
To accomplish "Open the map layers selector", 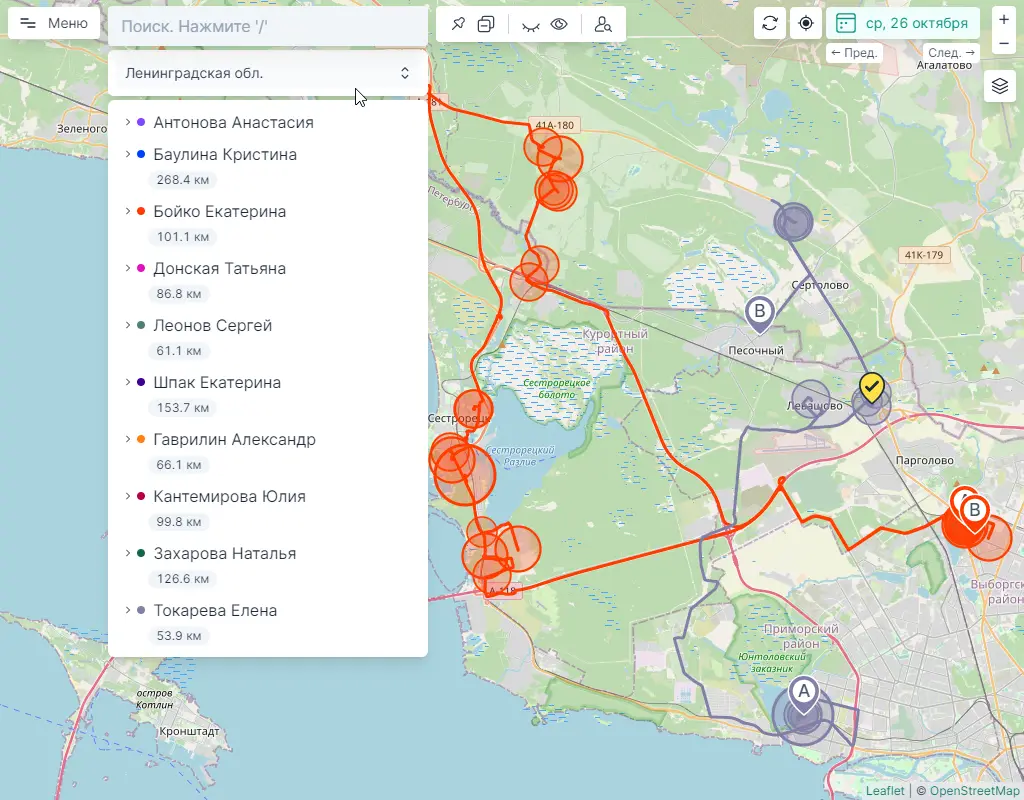I will pyautogui.click(x=999, y=87).
